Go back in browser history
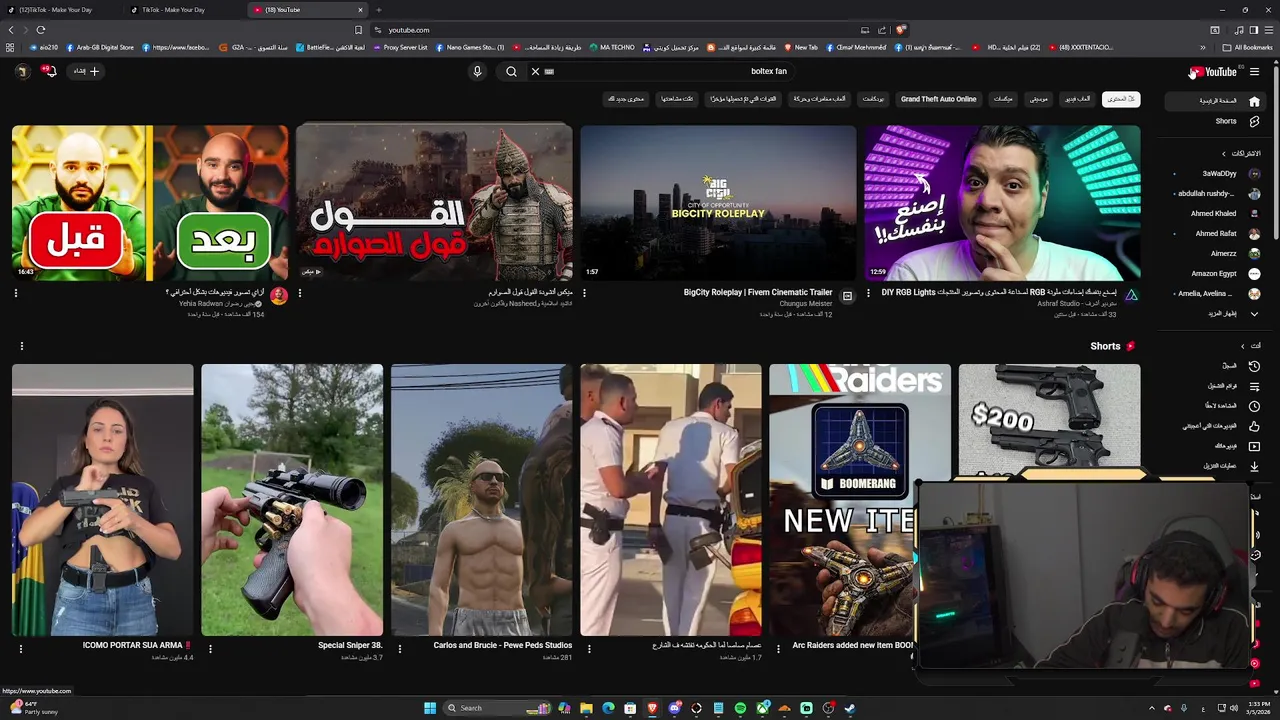The image size is (1280, 720). (x=11, y=30)
